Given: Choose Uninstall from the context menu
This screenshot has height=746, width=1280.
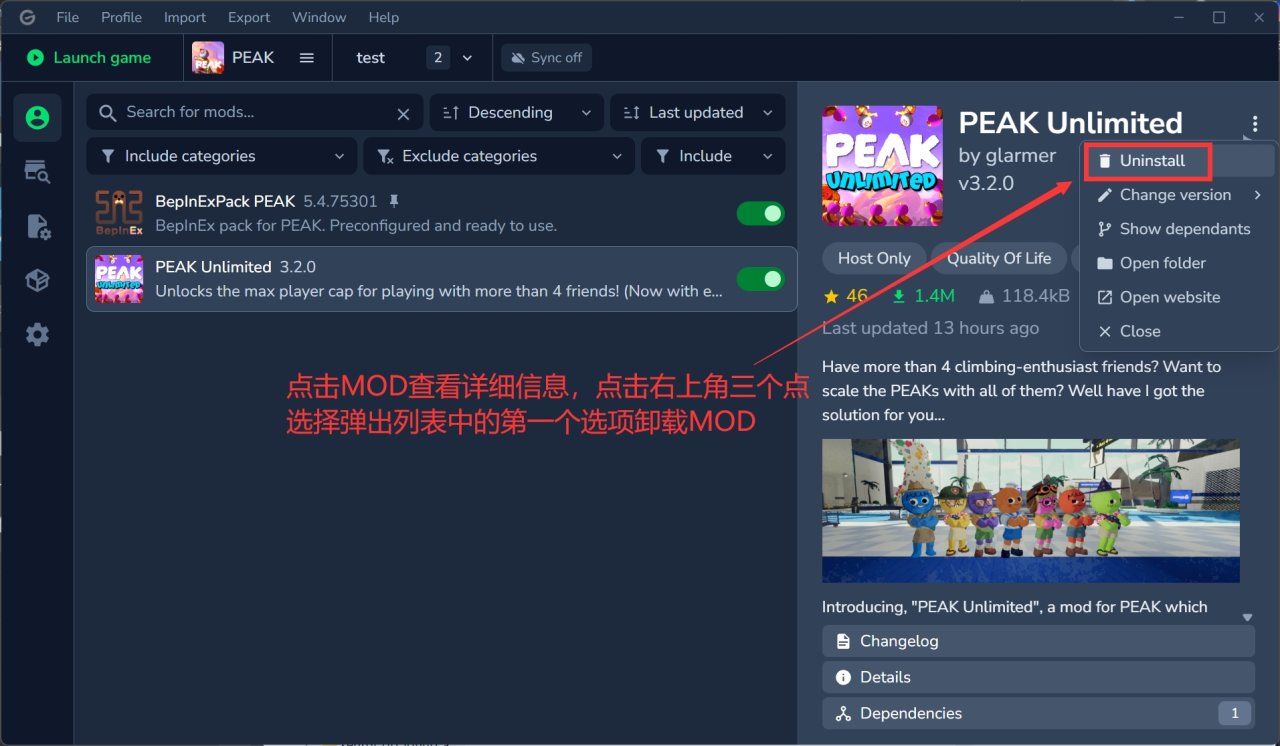Looking at the screenshot, I should (x=1178, y=161).
